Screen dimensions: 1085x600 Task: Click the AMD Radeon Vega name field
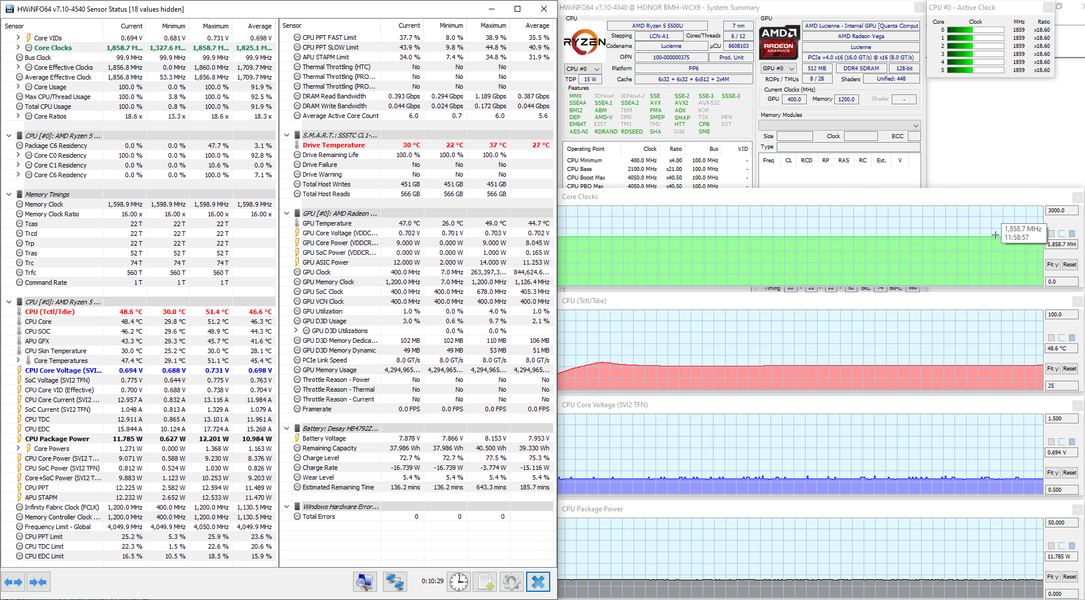coord(861,36)
